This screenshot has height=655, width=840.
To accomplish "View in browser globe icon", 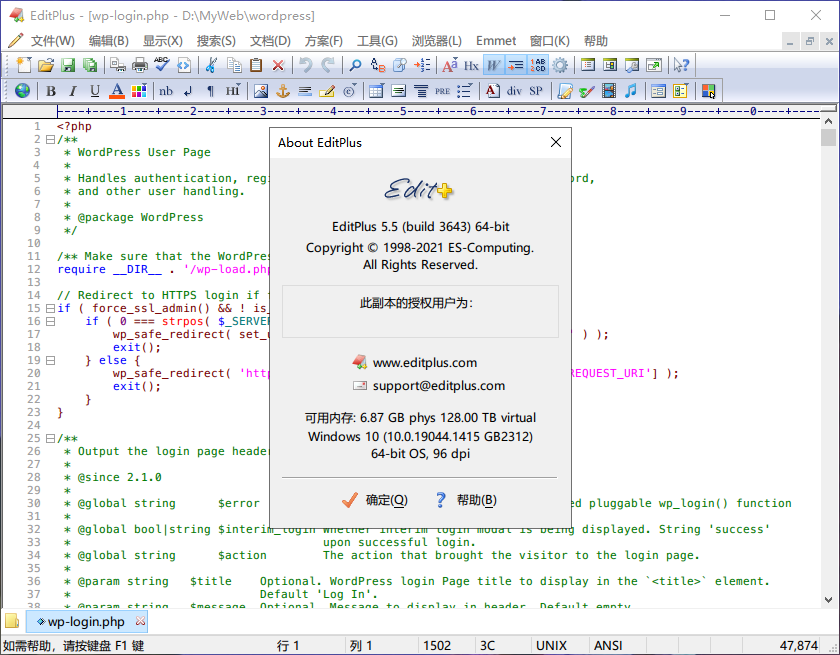I will [22, 91].
